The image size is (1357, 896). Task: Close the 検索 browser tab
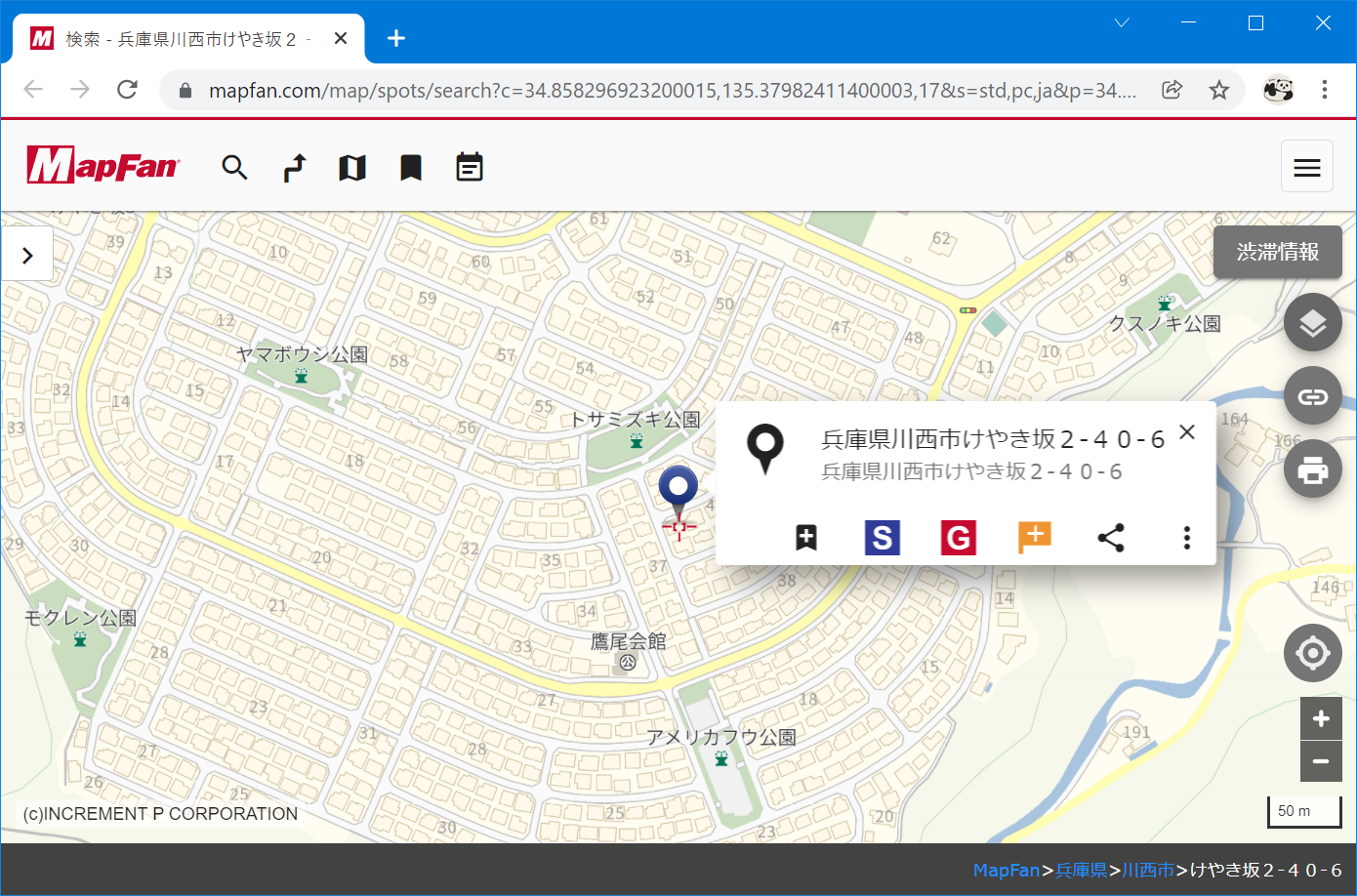[341, 38]
